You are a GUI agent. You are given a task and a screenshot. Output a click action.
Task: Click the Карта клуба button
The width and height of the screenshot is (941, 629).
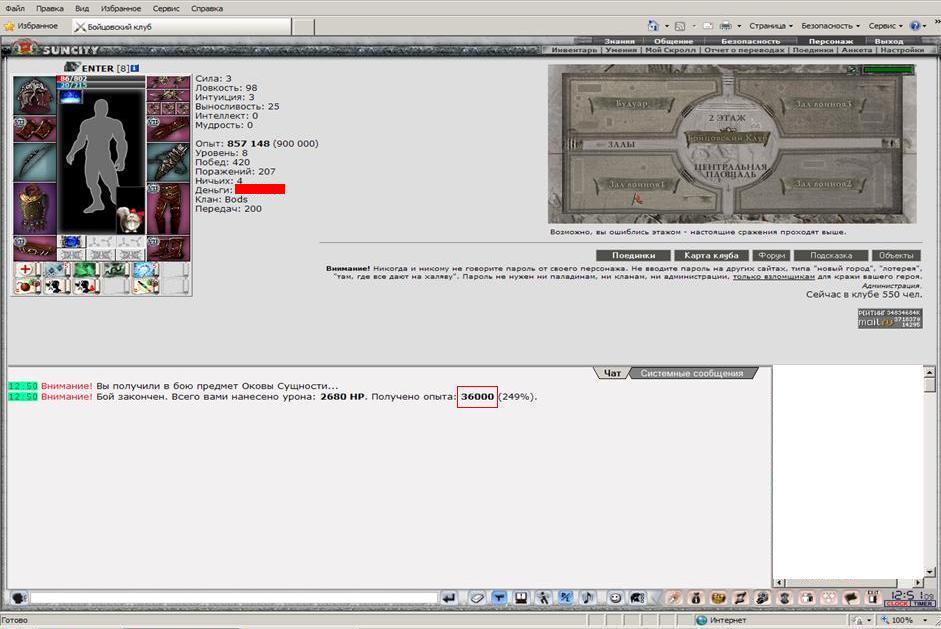[711, 255]
